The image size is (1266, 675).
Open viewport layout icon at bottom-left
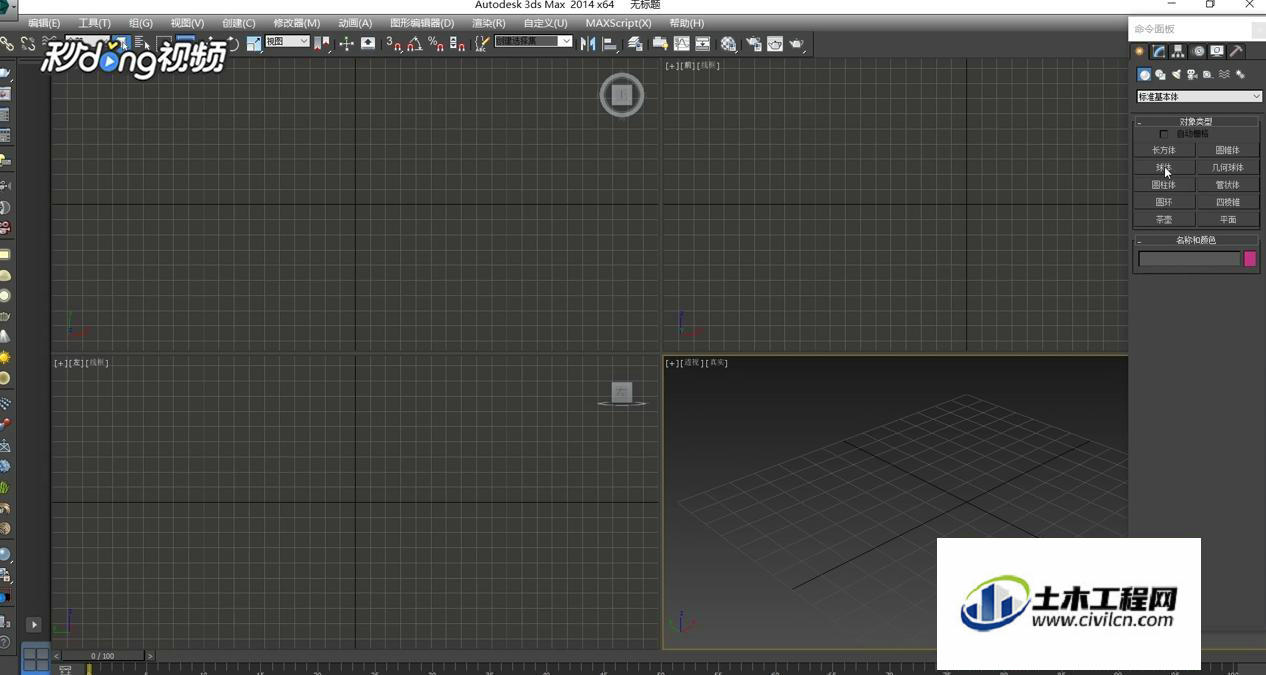pyautogui.click(x=36, y=658)
